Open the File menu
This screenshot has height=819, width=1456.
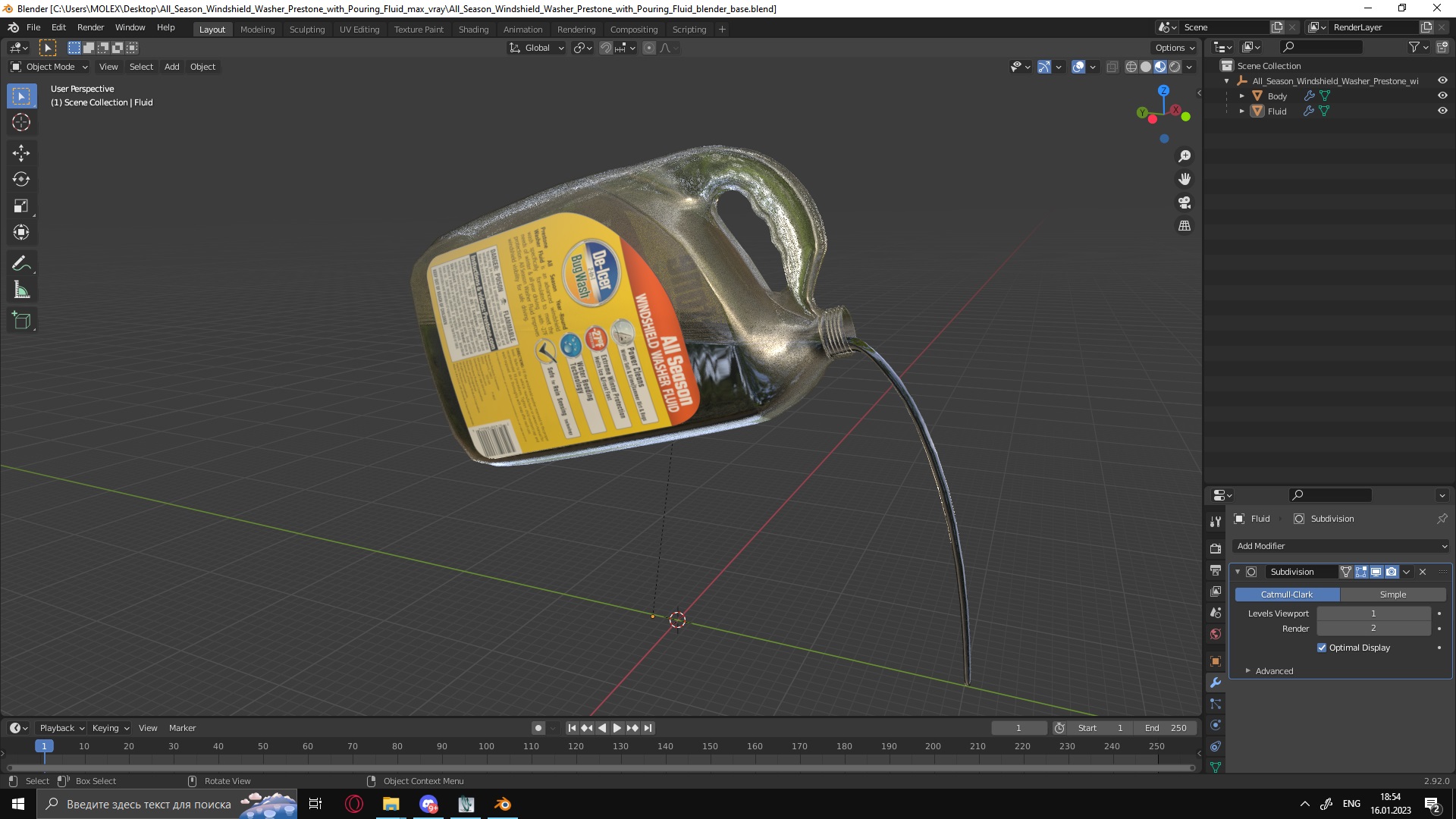(33, 27)
